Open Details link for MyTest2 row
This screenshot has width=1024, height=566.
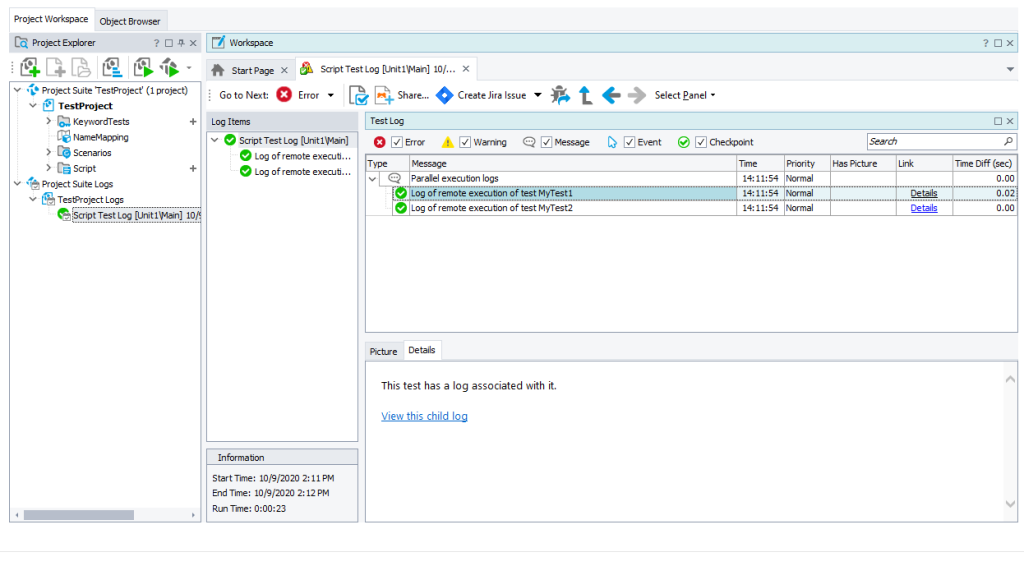click(x=923, y=208)
